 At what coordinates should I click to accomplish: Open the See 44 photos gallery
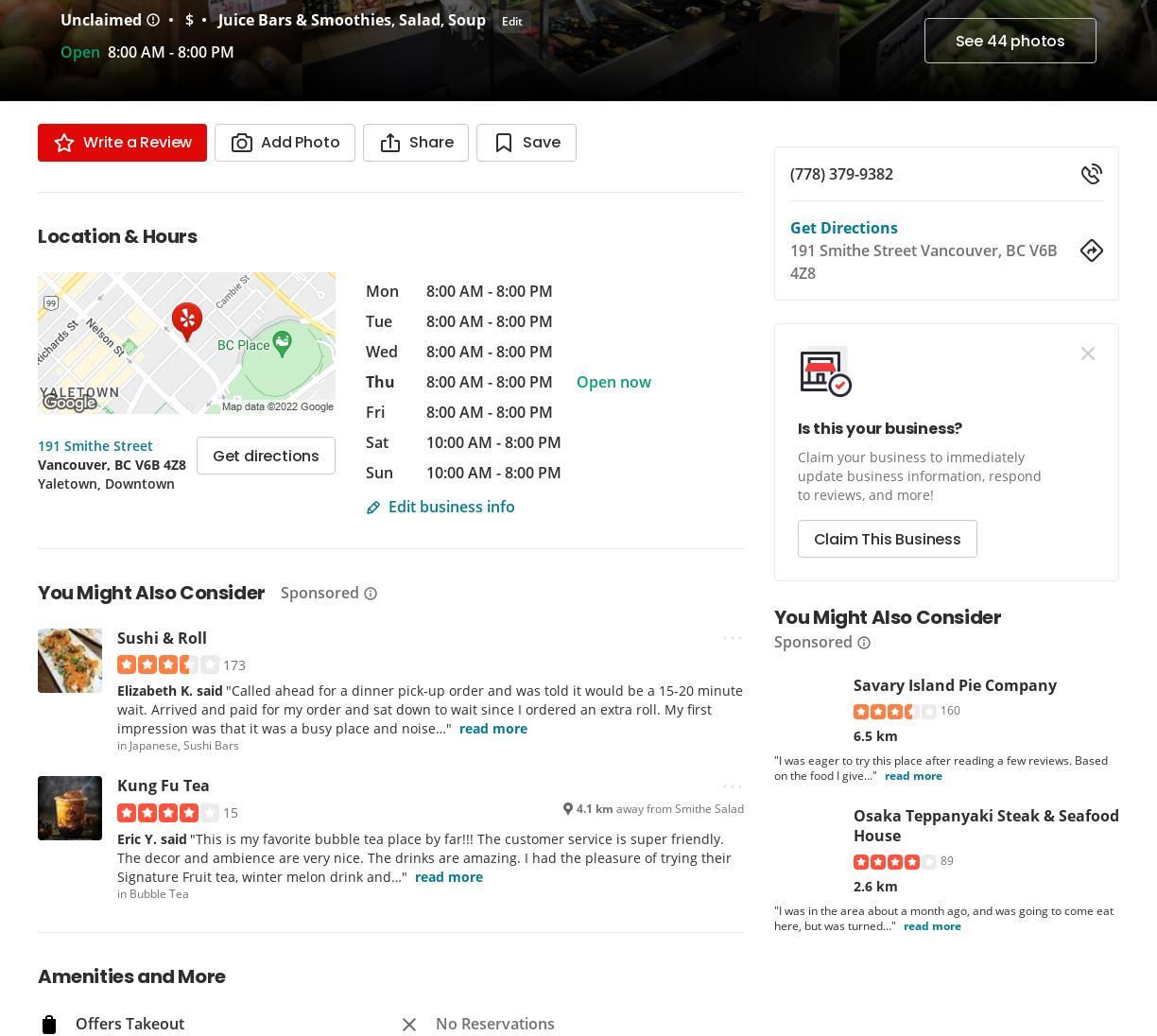tap(1010, 41)
